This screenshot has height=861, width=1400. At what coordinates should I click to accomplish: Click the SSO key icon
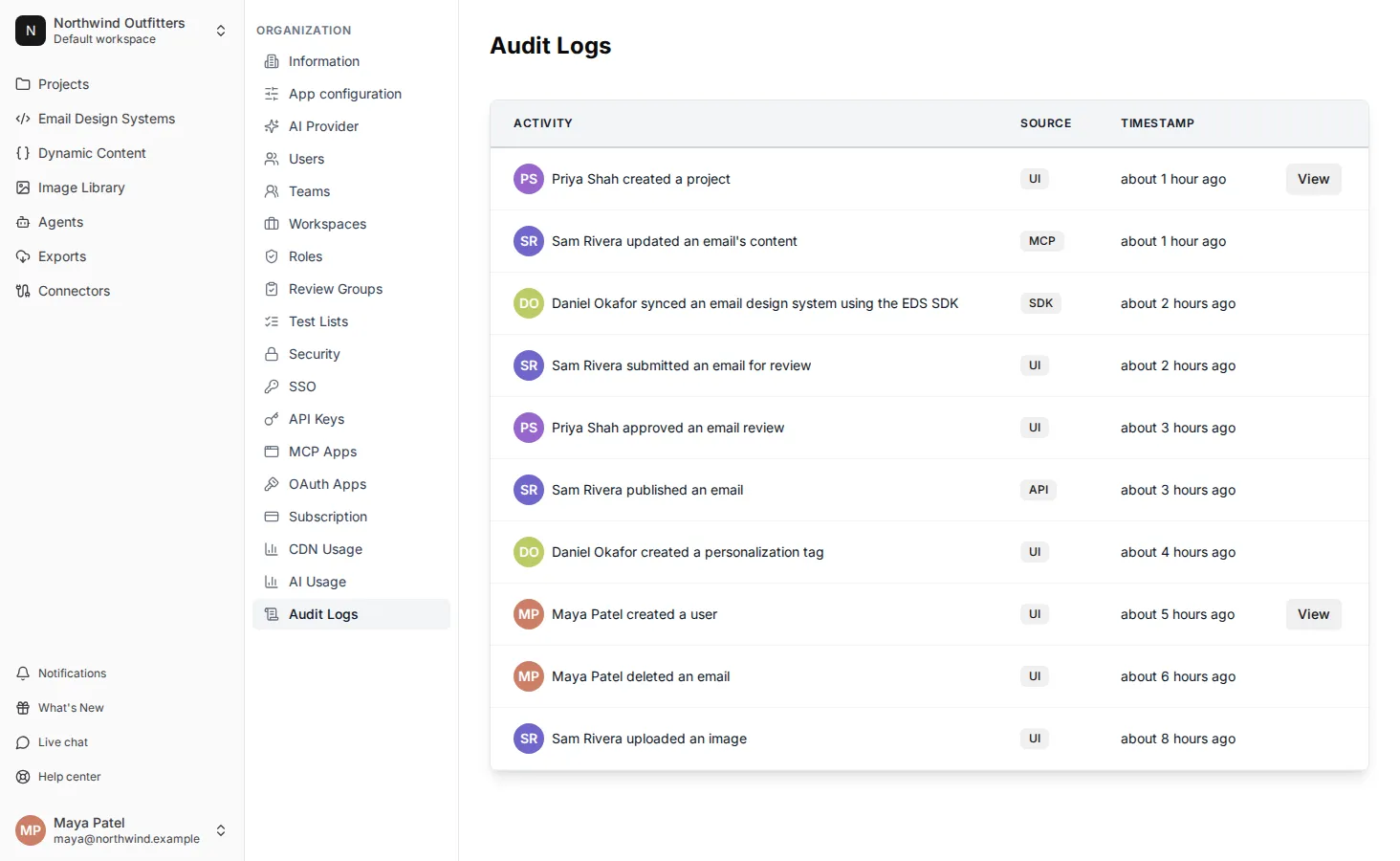click(x=272, y=386)
